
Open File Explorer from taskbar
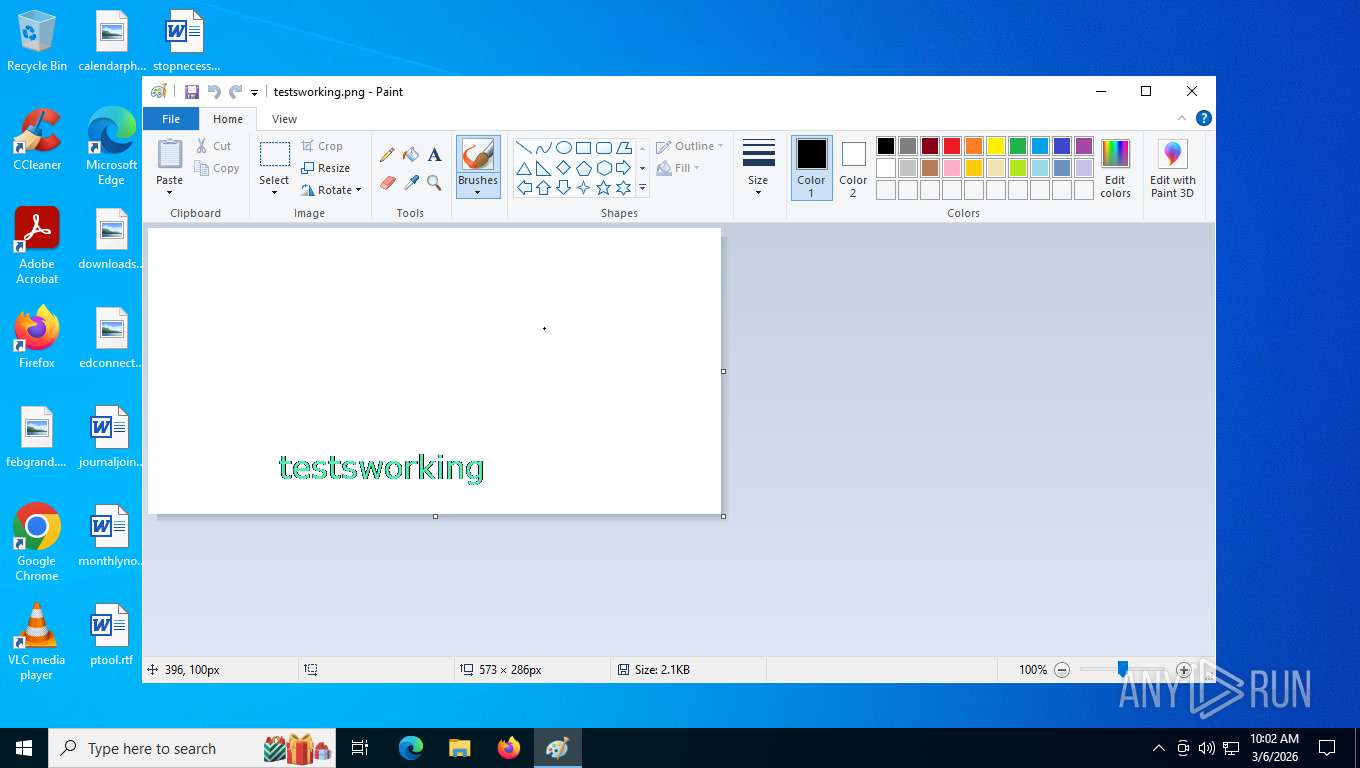pos(460,748)
